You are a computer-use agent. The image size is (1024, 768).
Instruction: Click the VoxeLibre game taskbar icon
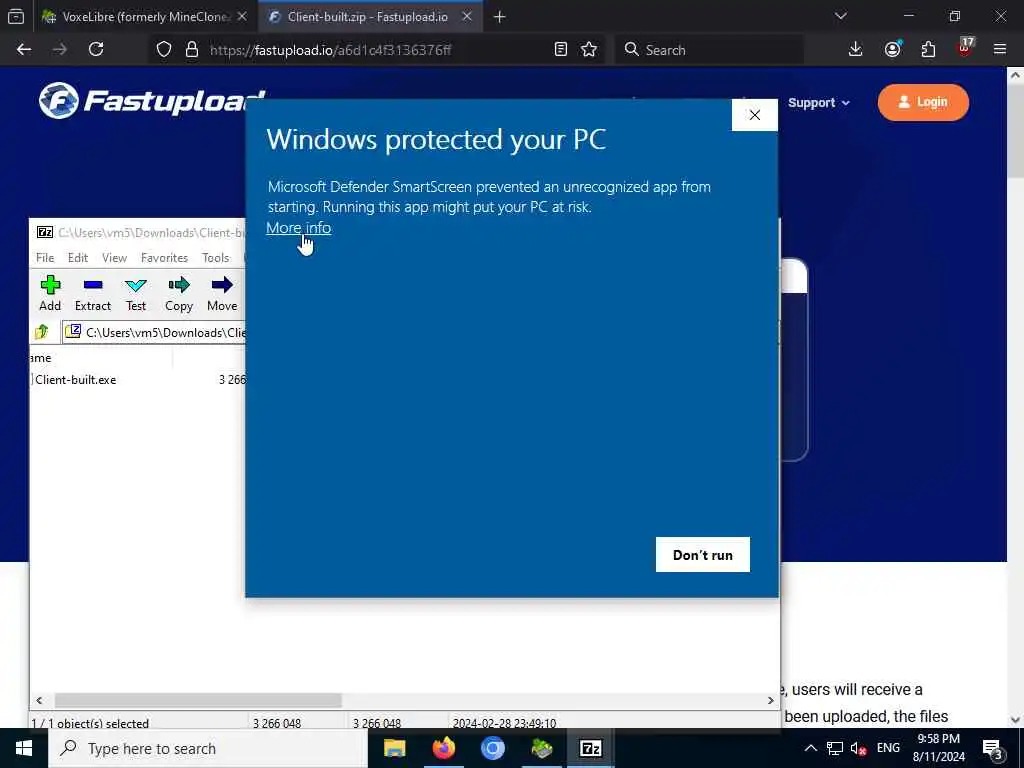(542, 748)
